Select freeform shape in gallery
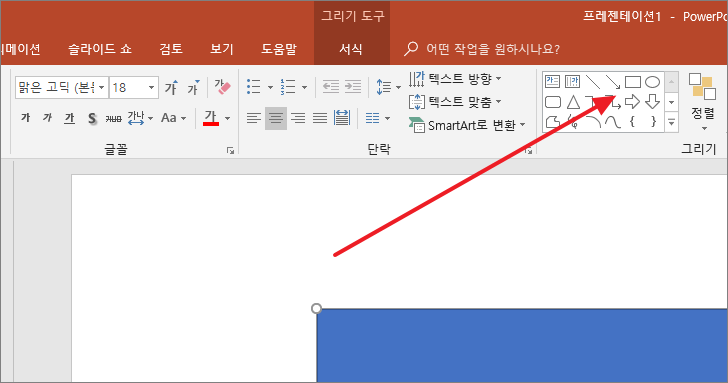 (552, 122)
